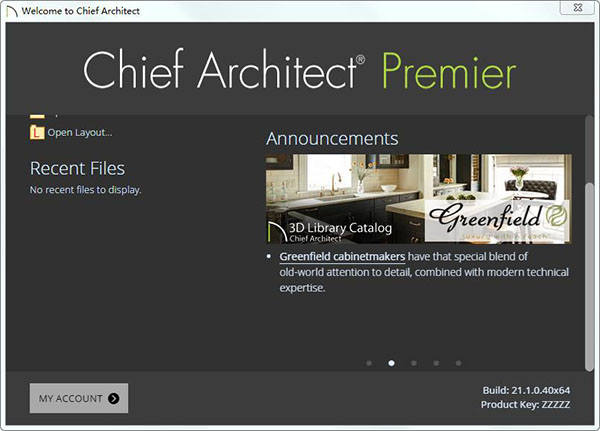Jump to the fourth announcement dot
The width and height of the screenshot is (600, 431).
(x=436, y=363)
